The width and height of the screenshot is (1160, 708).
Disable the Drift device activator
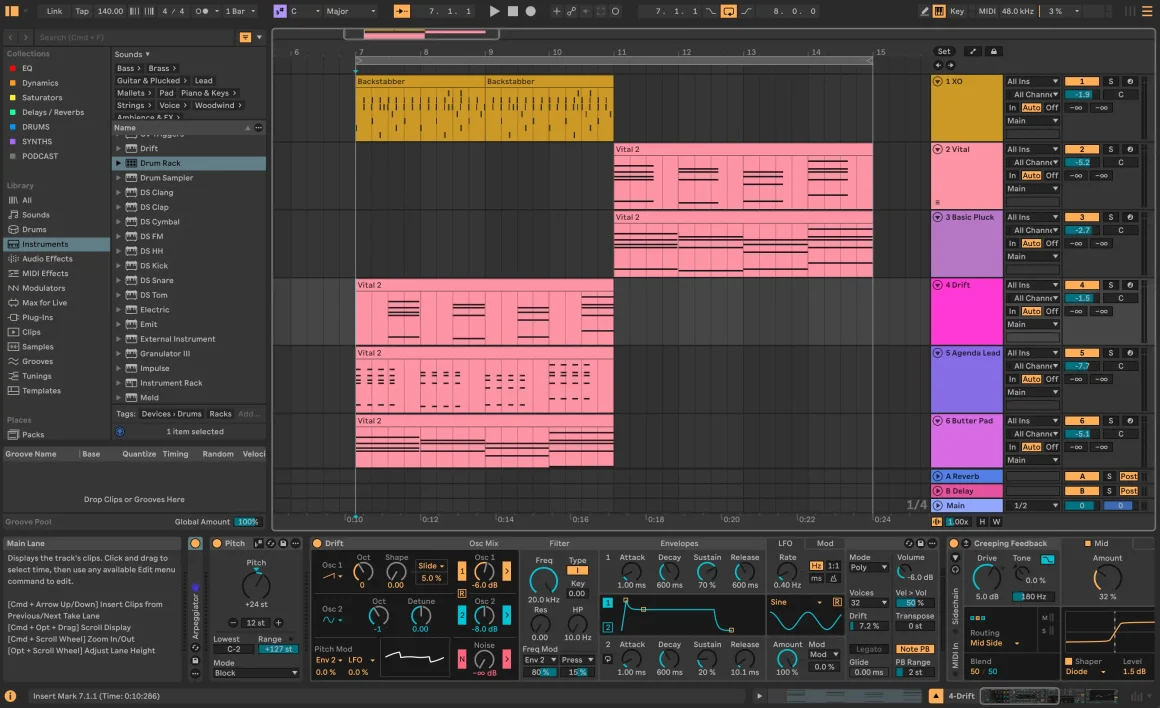318,543
